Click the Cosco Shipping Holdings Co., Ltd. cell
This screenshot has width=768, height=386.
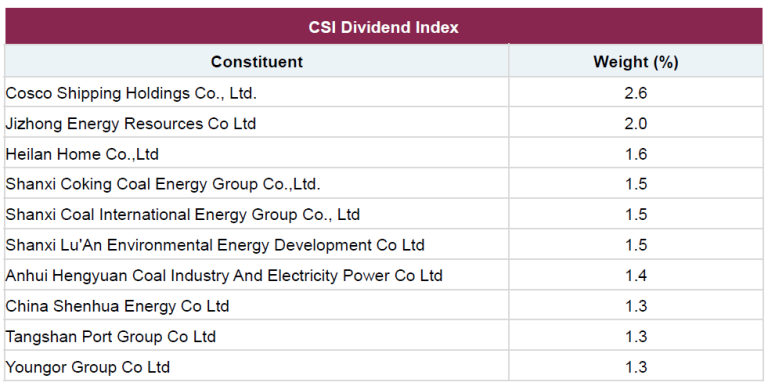257,92
